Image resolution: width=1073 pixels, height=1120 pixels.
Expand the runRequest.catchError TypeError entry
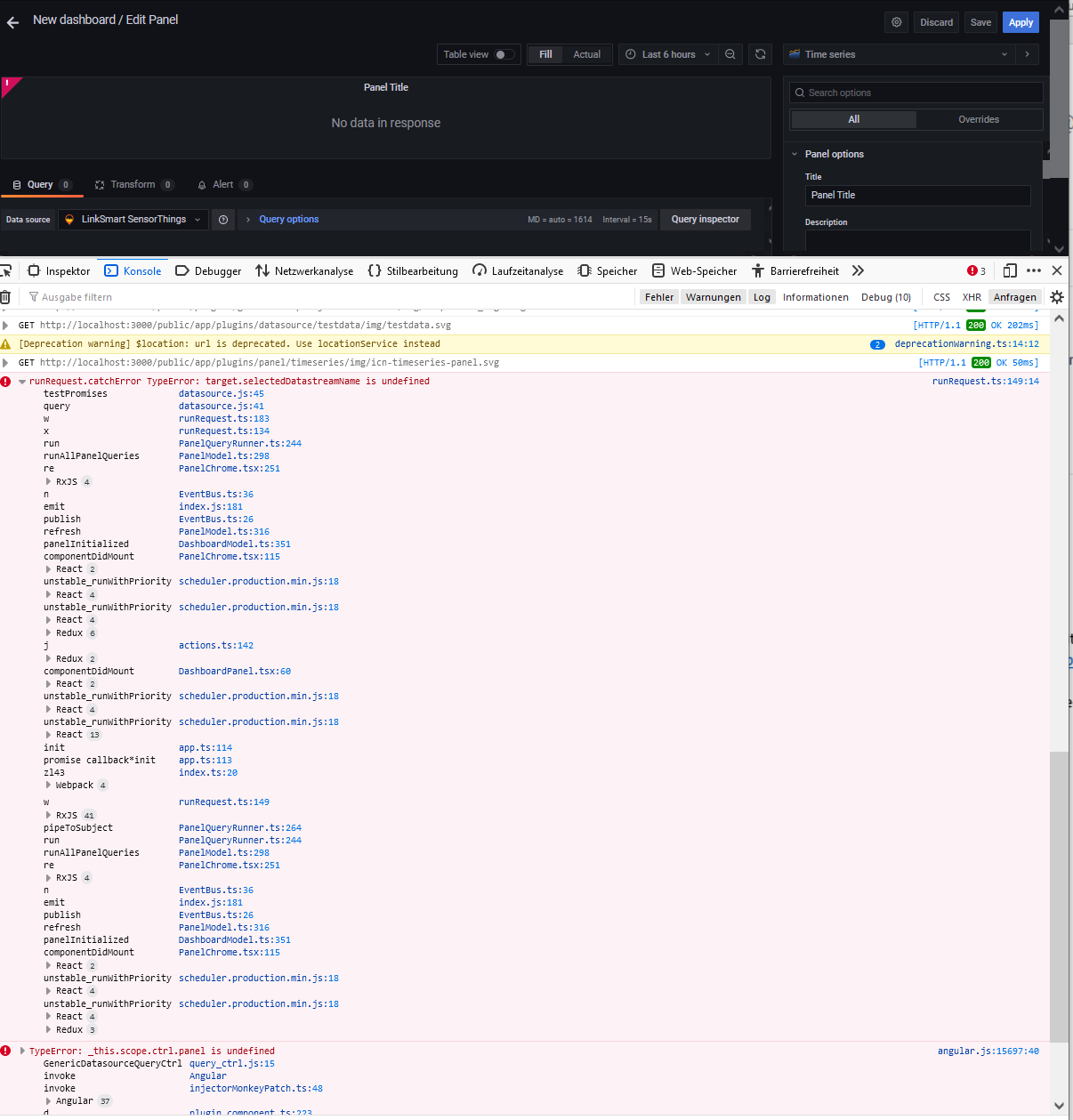21,381
